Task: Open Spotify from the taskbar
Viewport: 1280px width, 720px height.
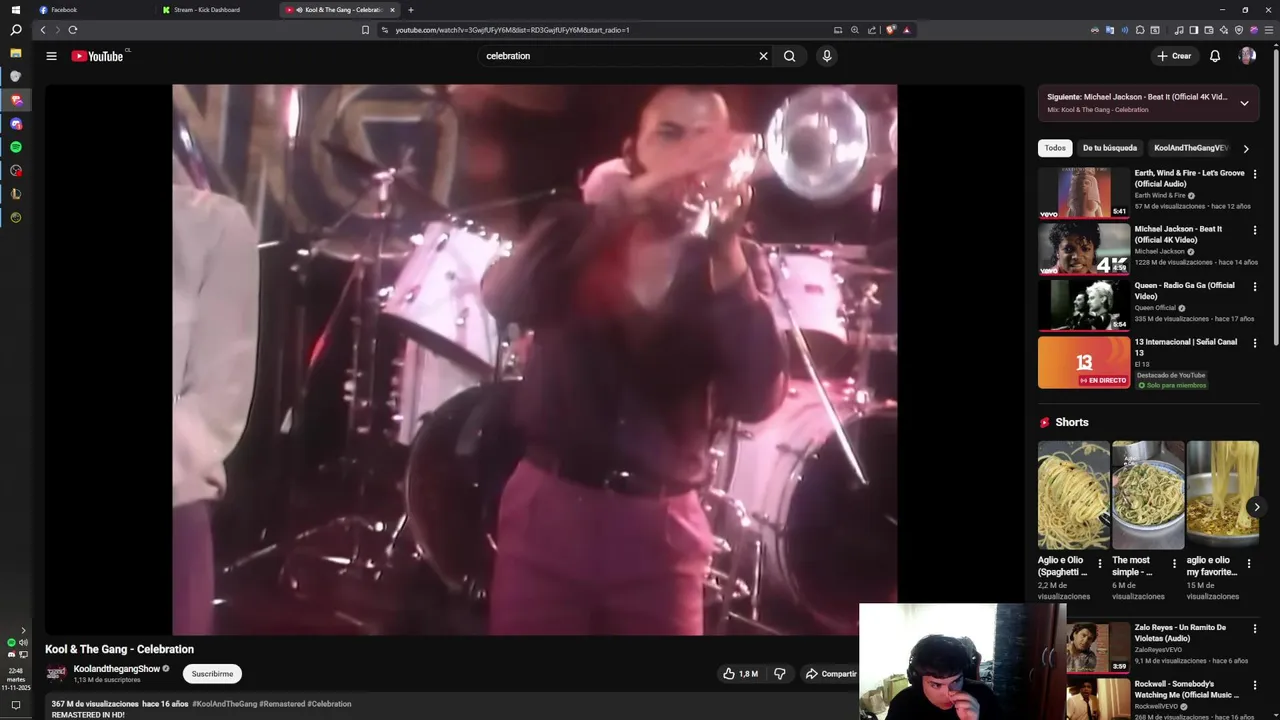Action: tap(16, 147)
